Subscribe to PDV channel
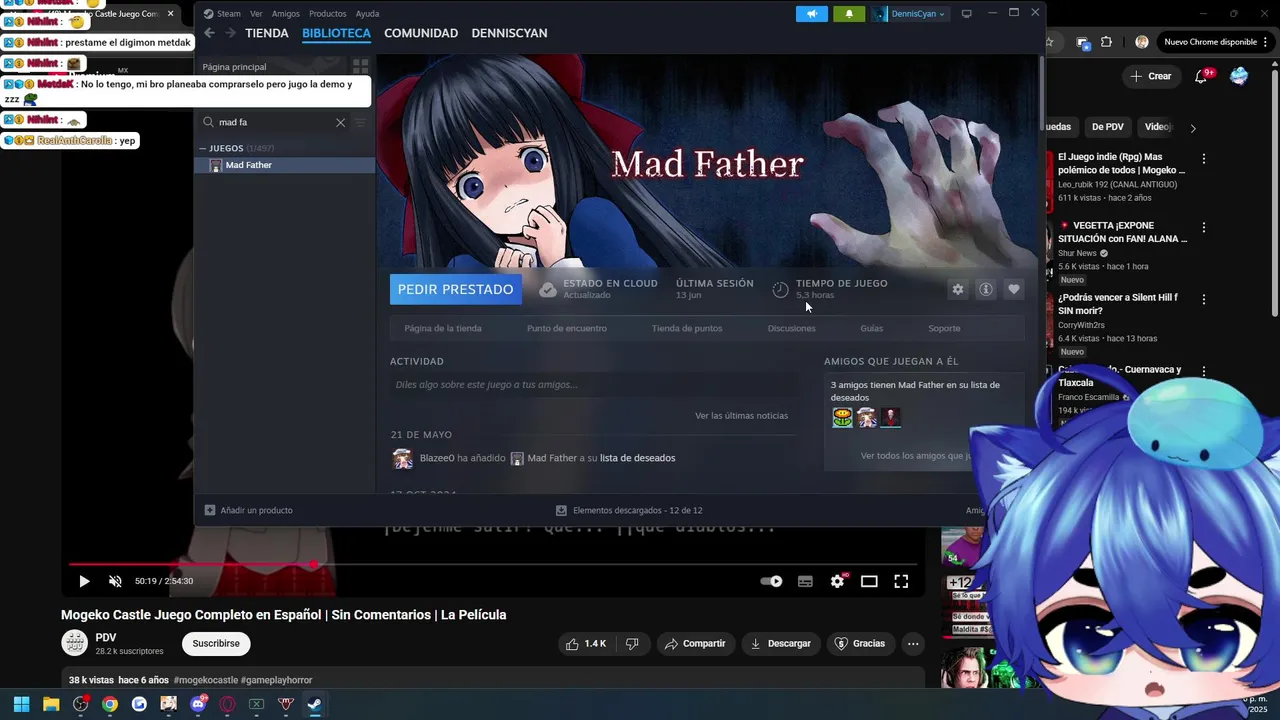 (x=216, y=644)
